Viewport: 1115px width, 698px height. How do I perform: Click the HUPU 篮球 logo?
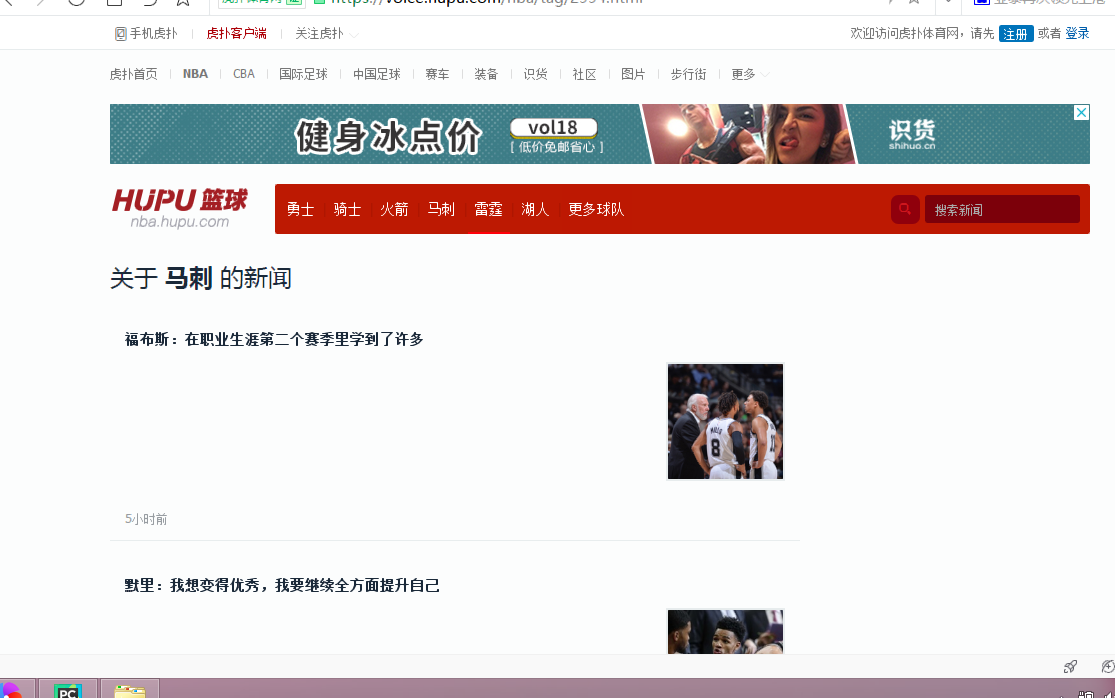pos(179,208)
